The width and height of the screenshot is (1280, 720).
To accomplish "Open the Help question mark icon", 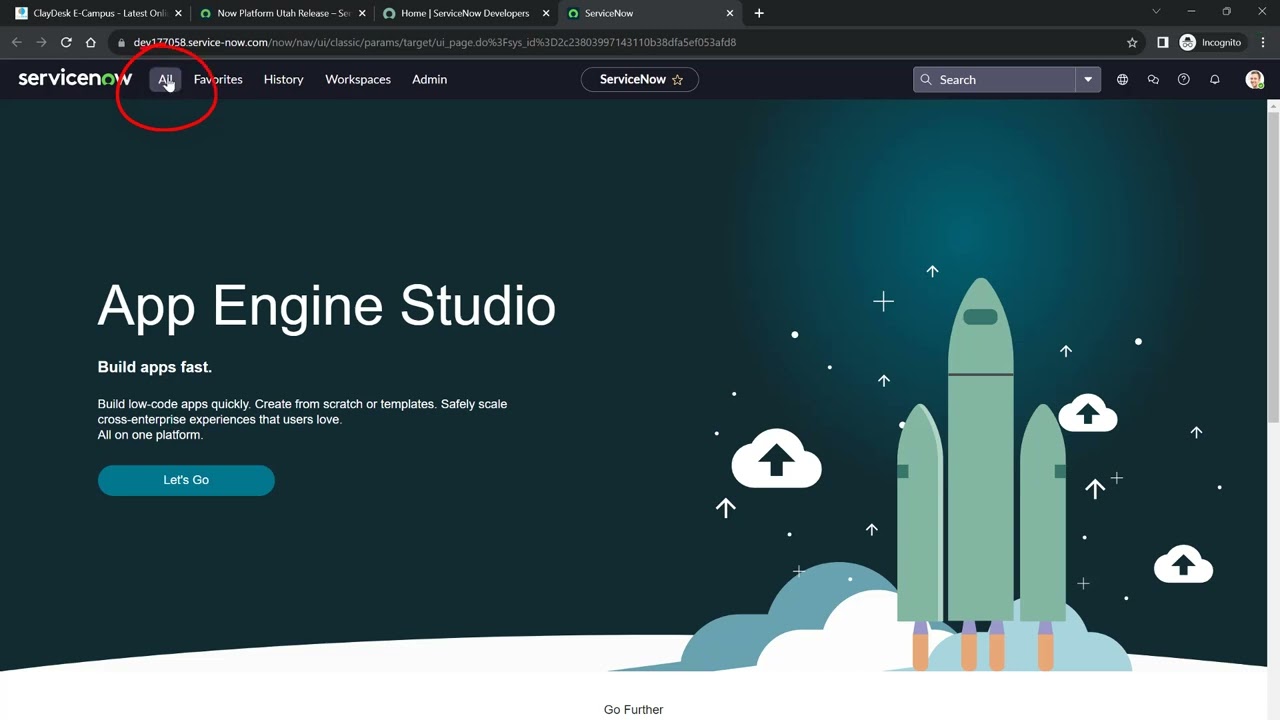I will tap(1184, 79).
